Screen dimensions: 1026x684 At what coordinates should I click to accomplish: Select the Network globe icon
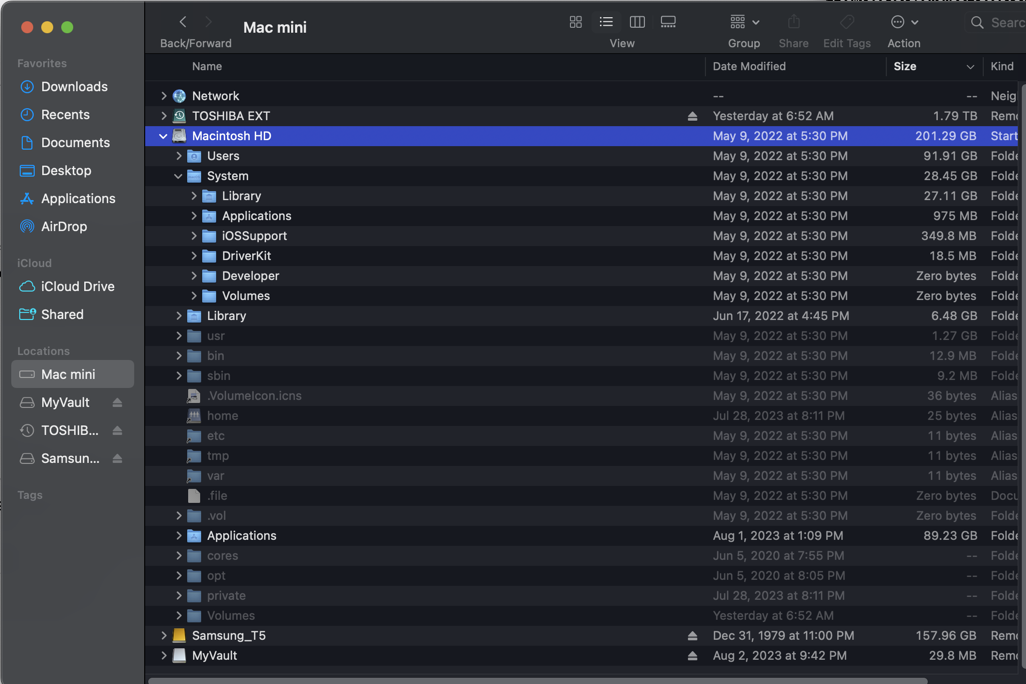(x=179, y=96)
